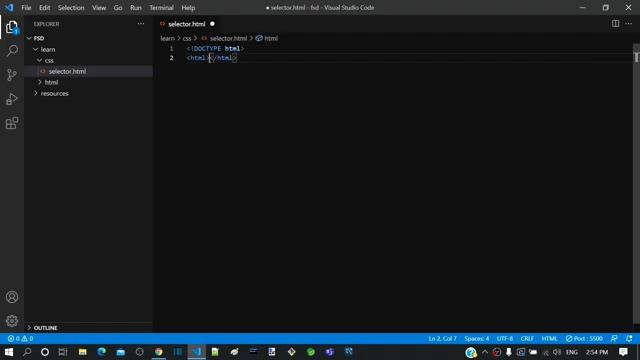Click the editor vertical scrollbar
This screenshot has width=640, height=360.
(x=636, y=184)
